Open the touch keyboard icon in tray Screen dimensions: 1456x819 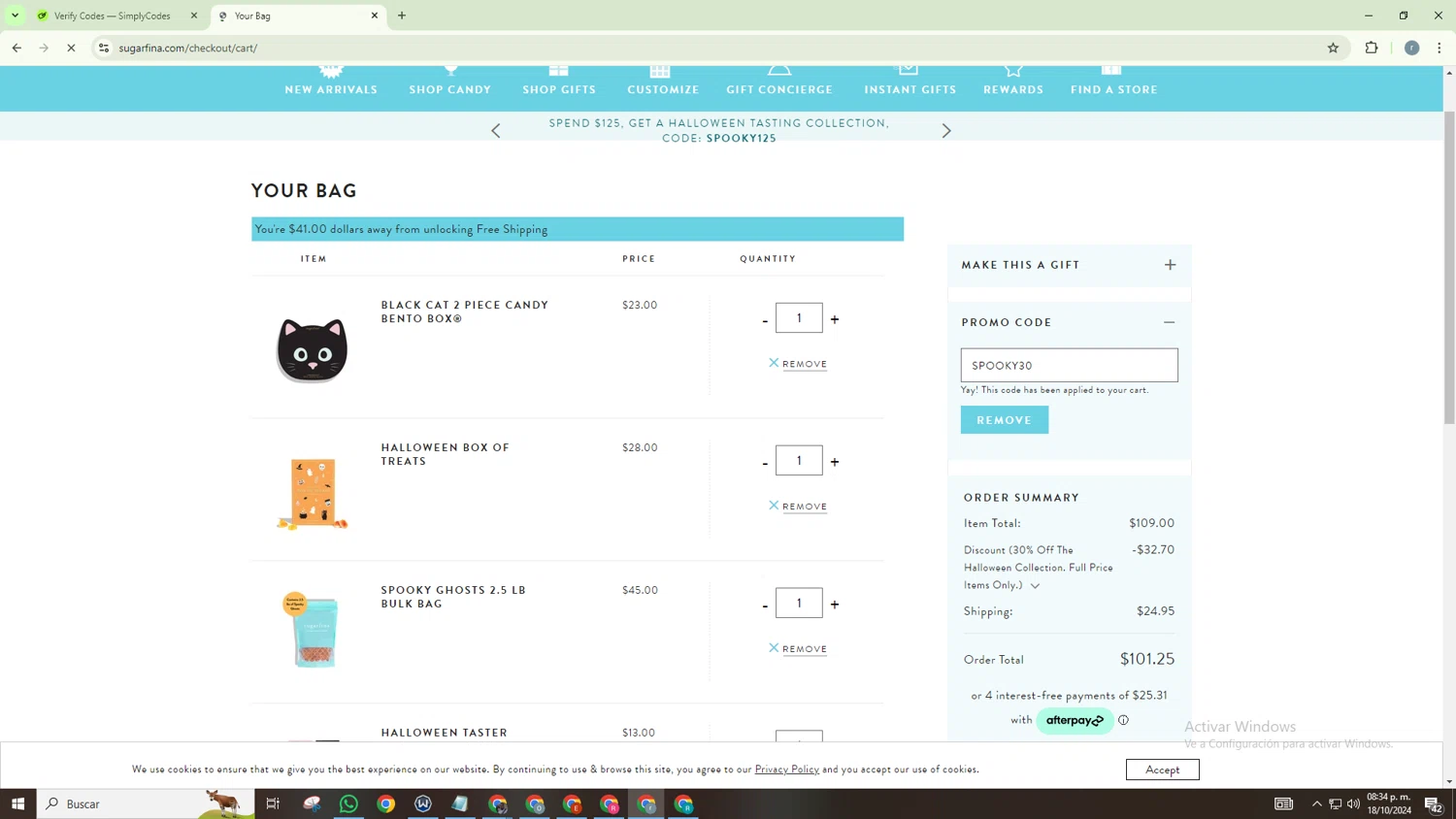click(x=1283, y=803)
